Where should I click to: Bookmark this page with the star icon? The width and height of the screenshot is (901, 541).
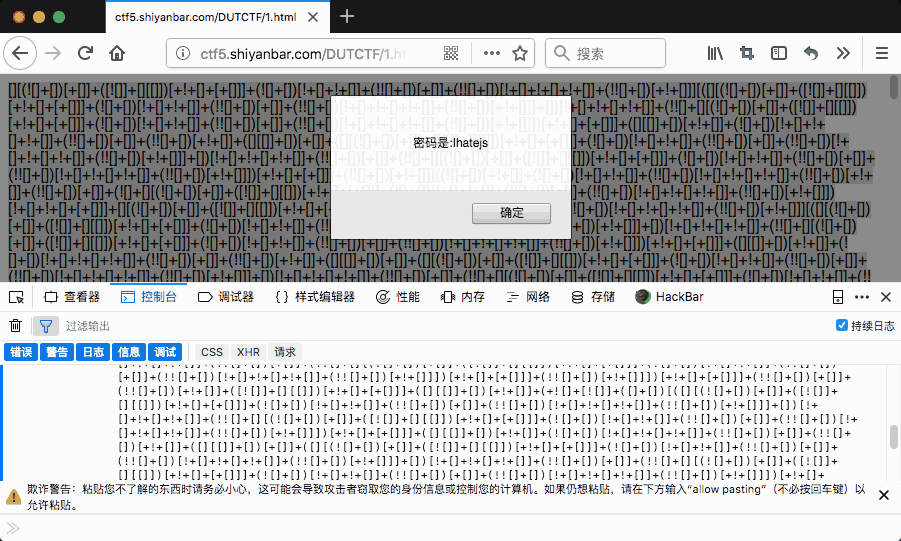(520, 53)
